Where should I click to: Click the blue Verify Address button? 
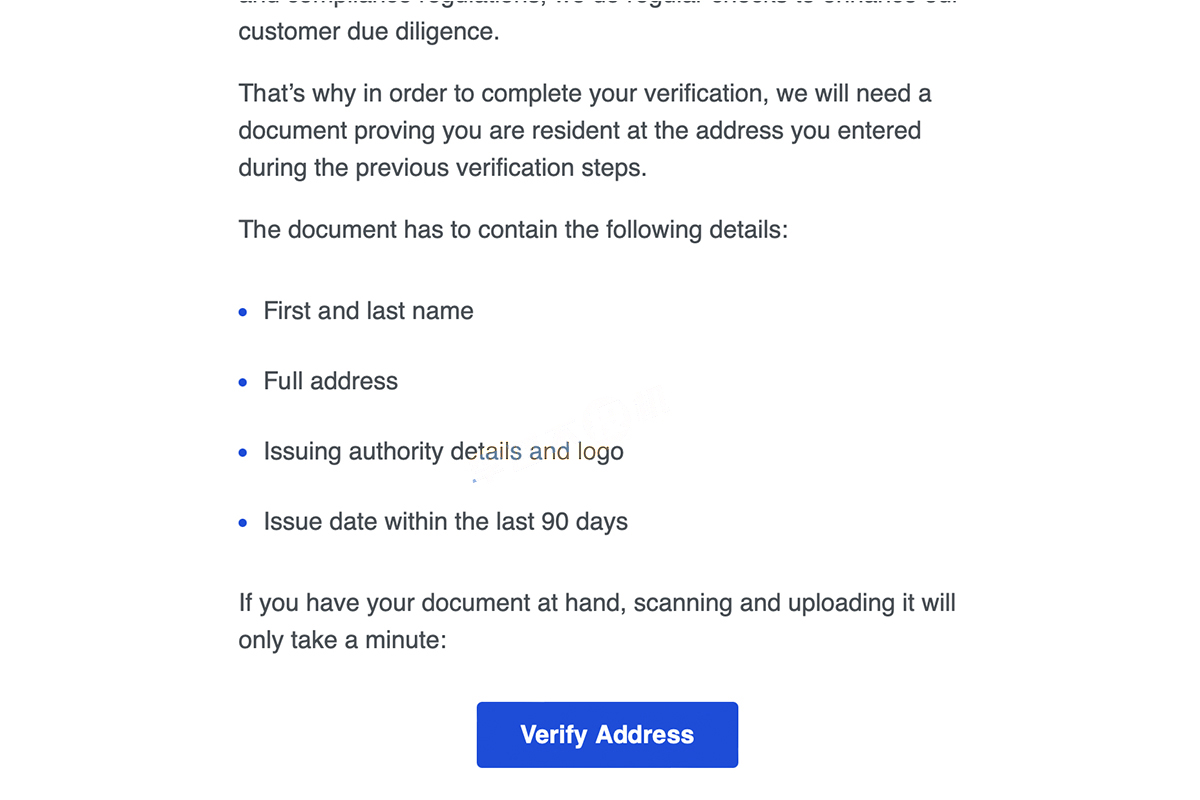click(607, 735)
